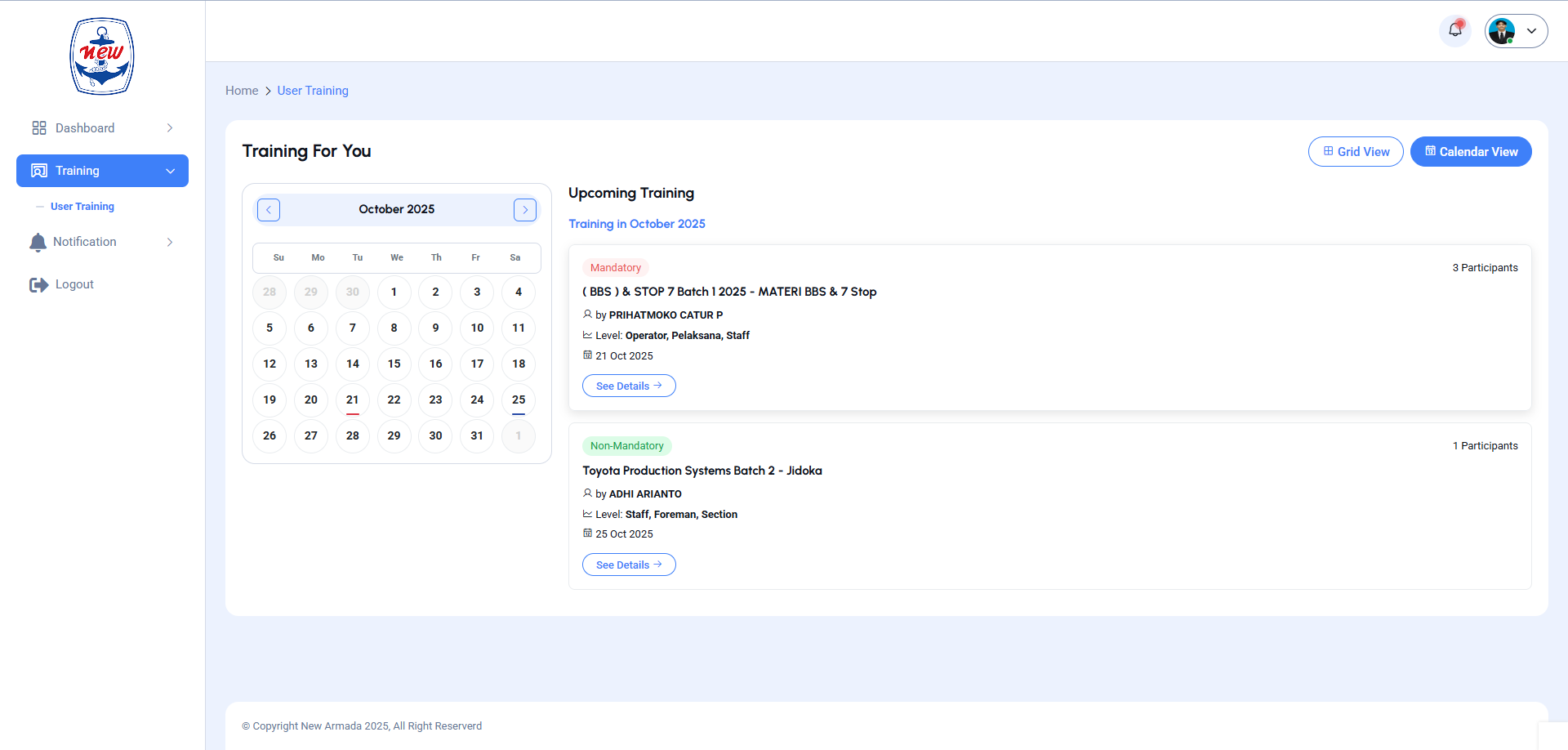
Task: See Details for BBS & STOP 7 training
Action: click(x=629, y=386)
